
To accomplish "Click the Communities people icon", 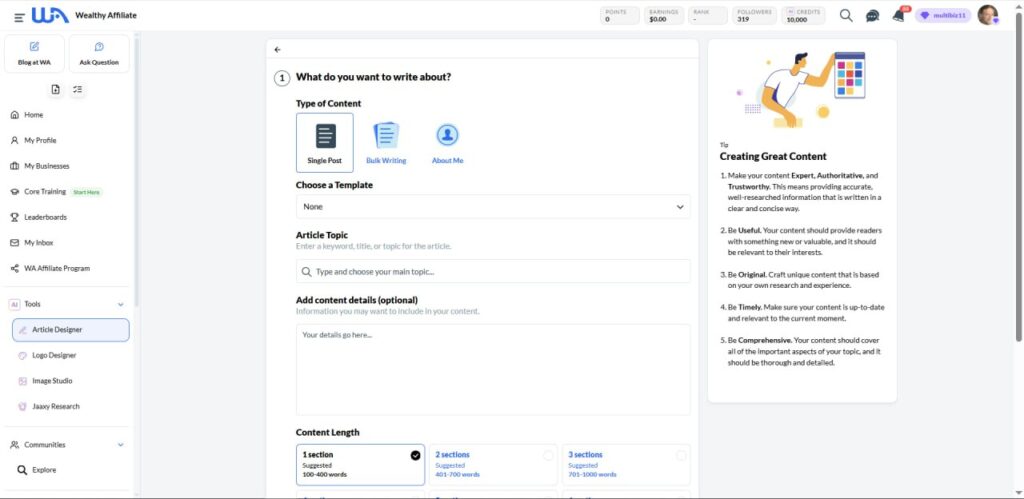I will coord(14,445).
